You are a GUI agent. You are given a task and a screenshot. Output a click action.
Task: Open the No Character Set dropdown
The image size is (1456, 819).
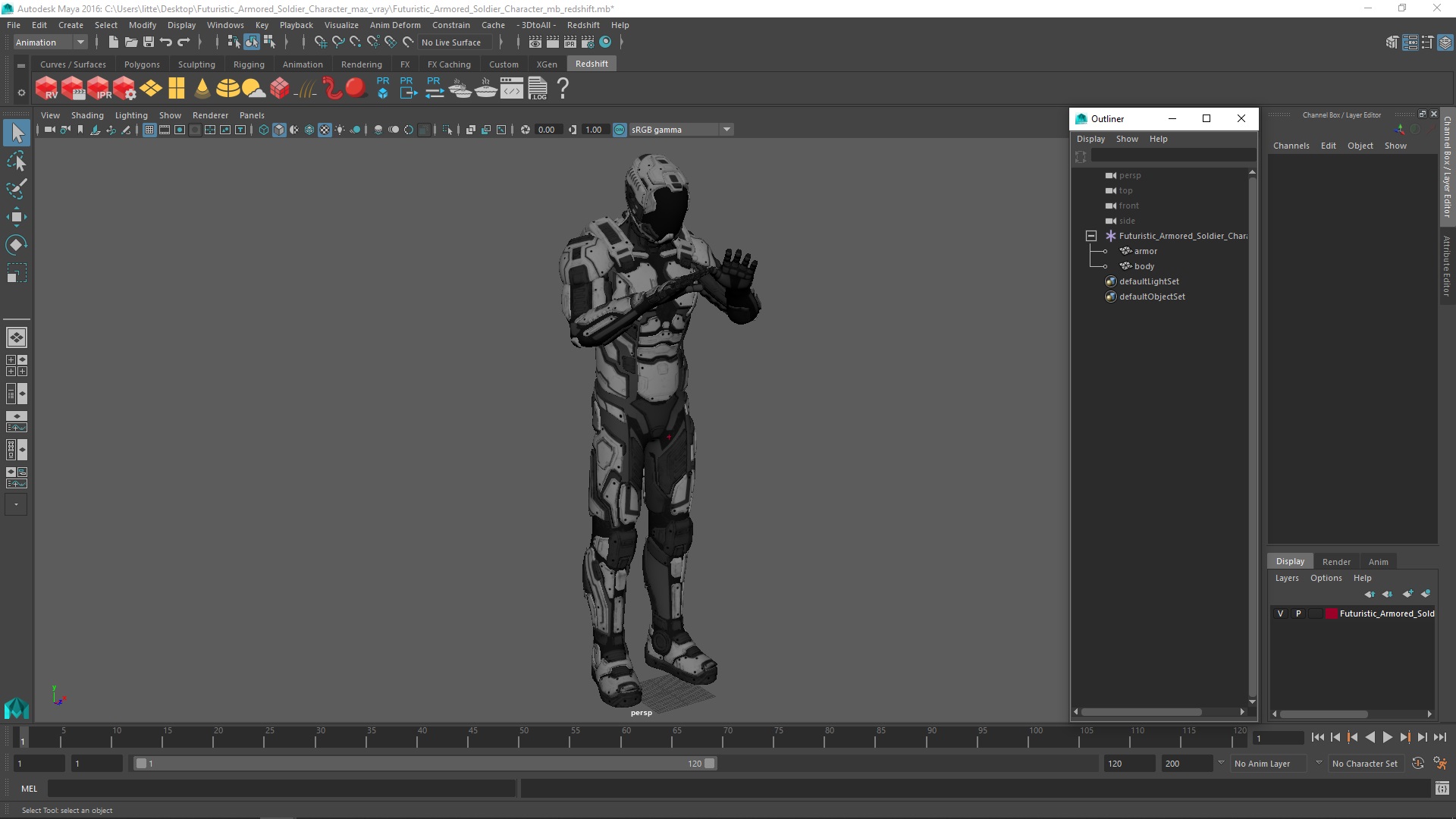click(1368, 764)
